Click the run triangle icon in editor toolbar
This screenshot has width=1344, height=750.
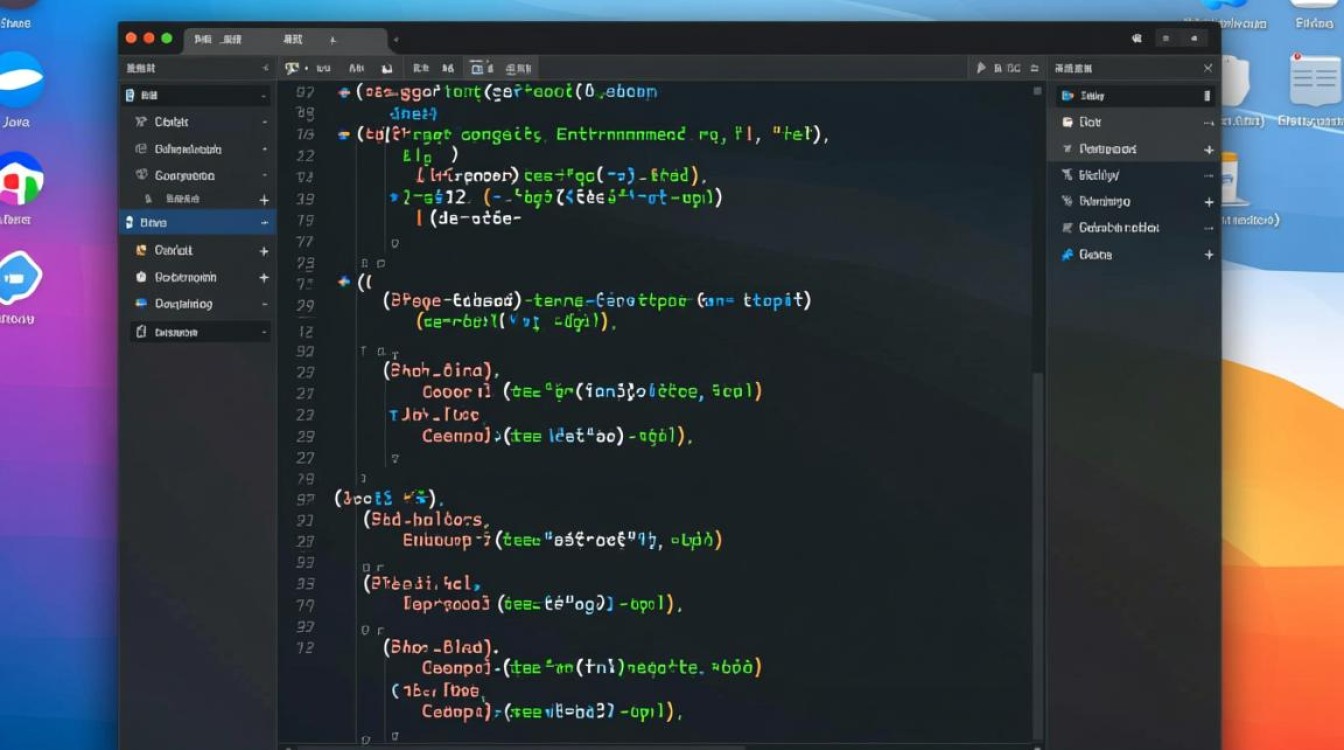point(982,68)
